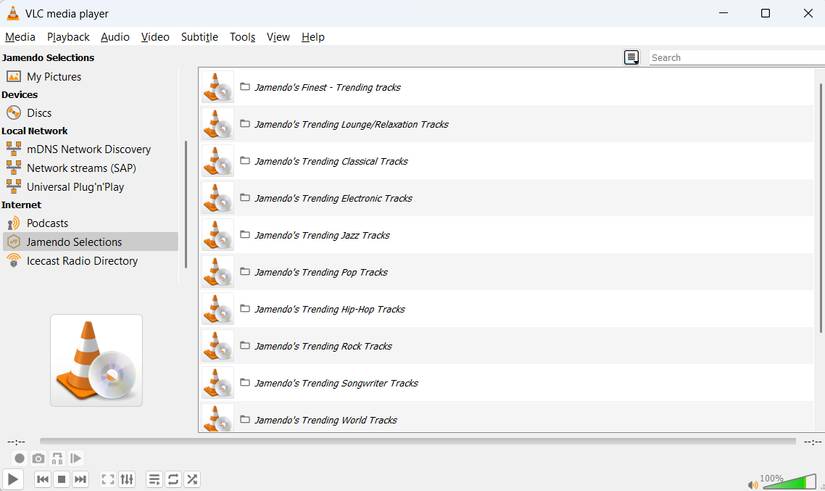Click the large VLC cone album art
Screen dimensions: 825x491
click(x=96, y=360)
